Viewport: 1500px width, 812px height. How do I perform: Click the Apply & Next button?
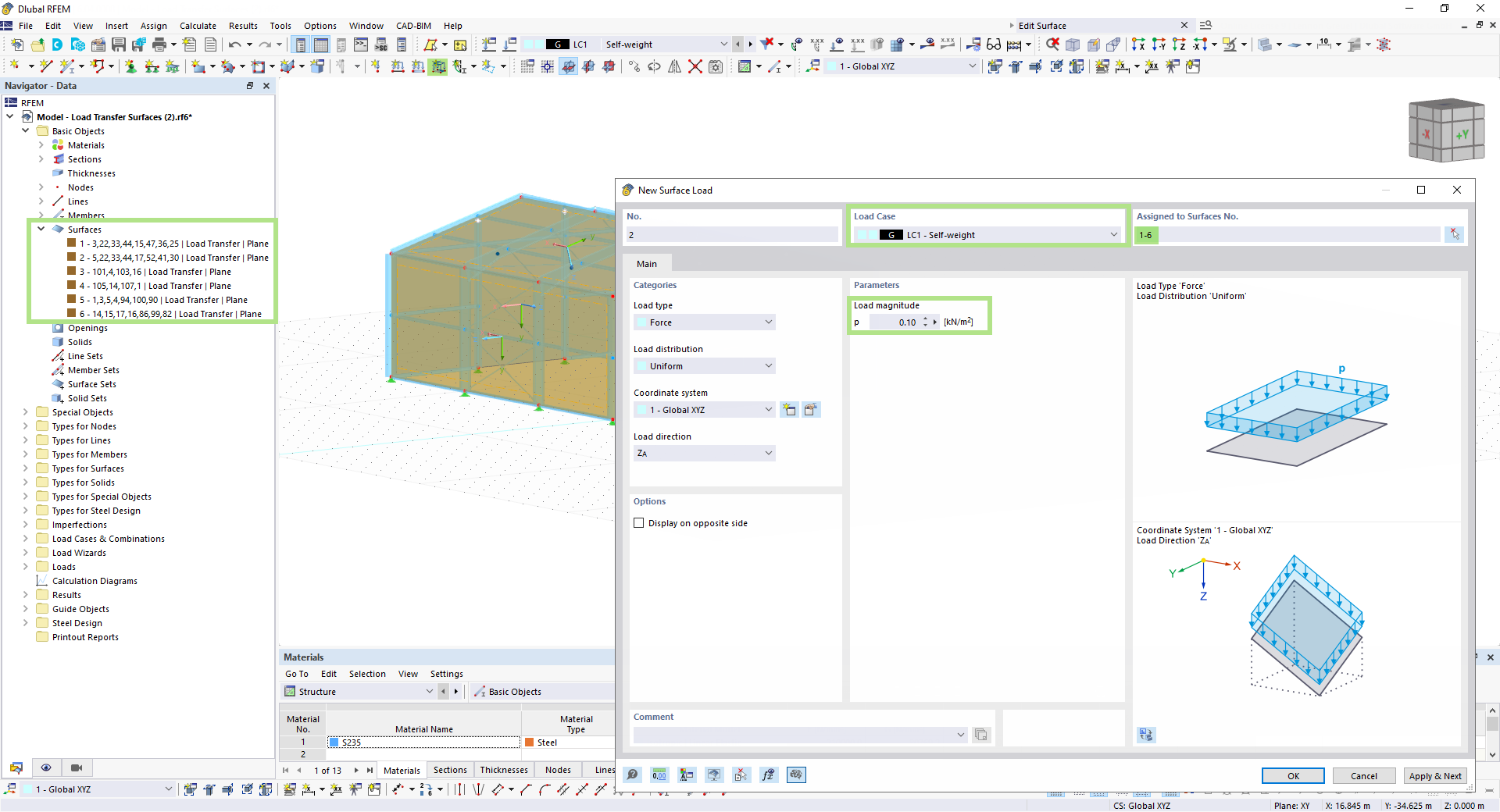(1434, 775)
